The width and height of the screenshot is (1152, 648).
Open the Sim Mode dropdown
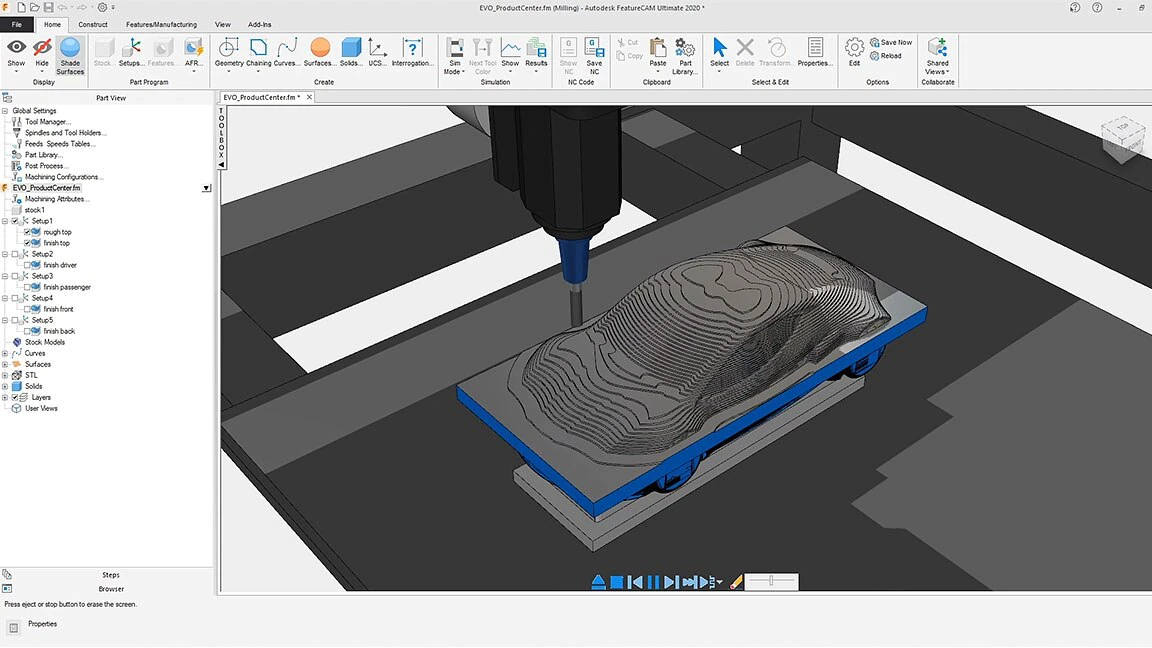pos(454,67)
